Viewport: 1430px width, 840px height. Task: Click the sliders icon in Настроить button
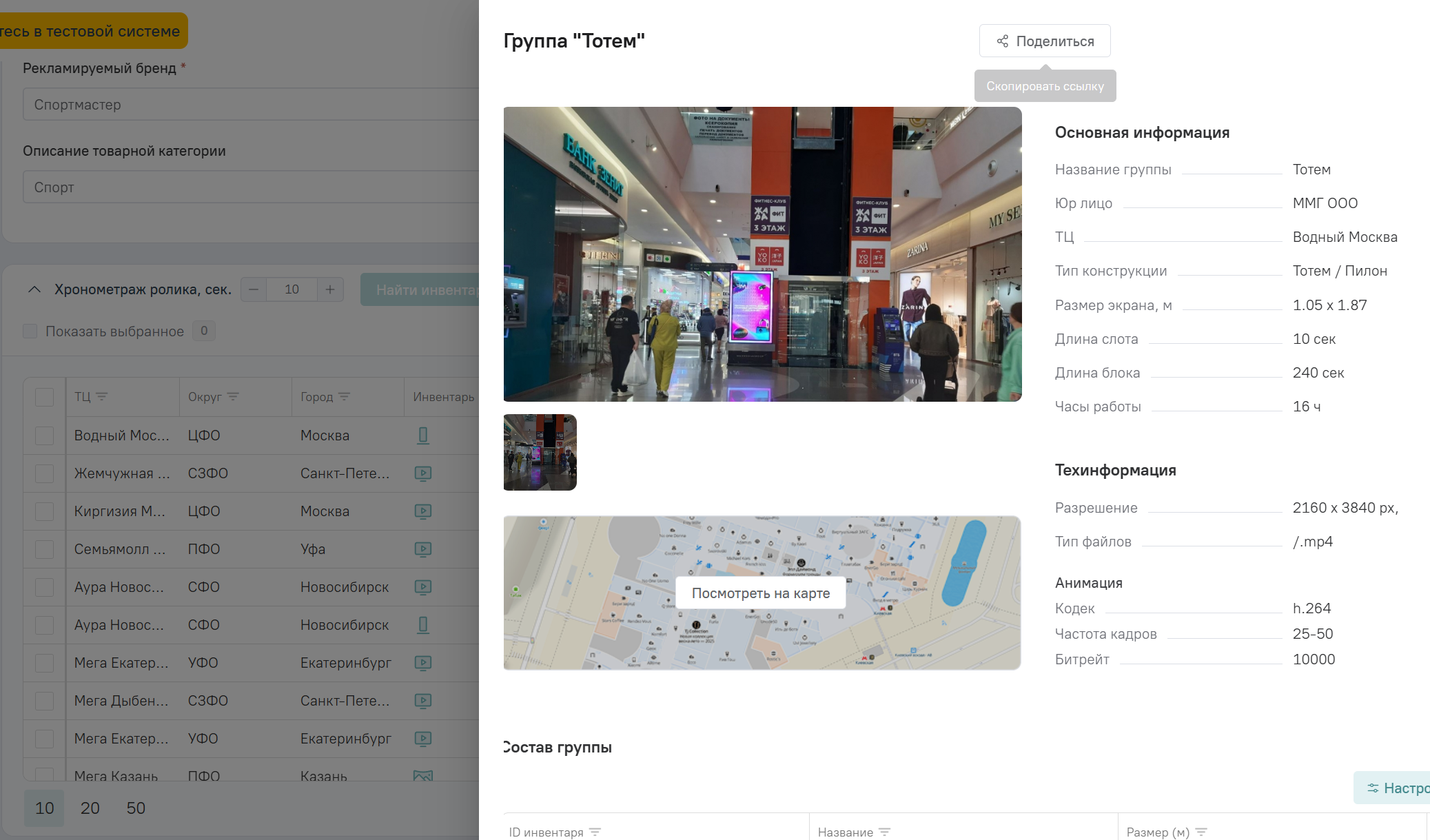click(x=1373, y=788)
